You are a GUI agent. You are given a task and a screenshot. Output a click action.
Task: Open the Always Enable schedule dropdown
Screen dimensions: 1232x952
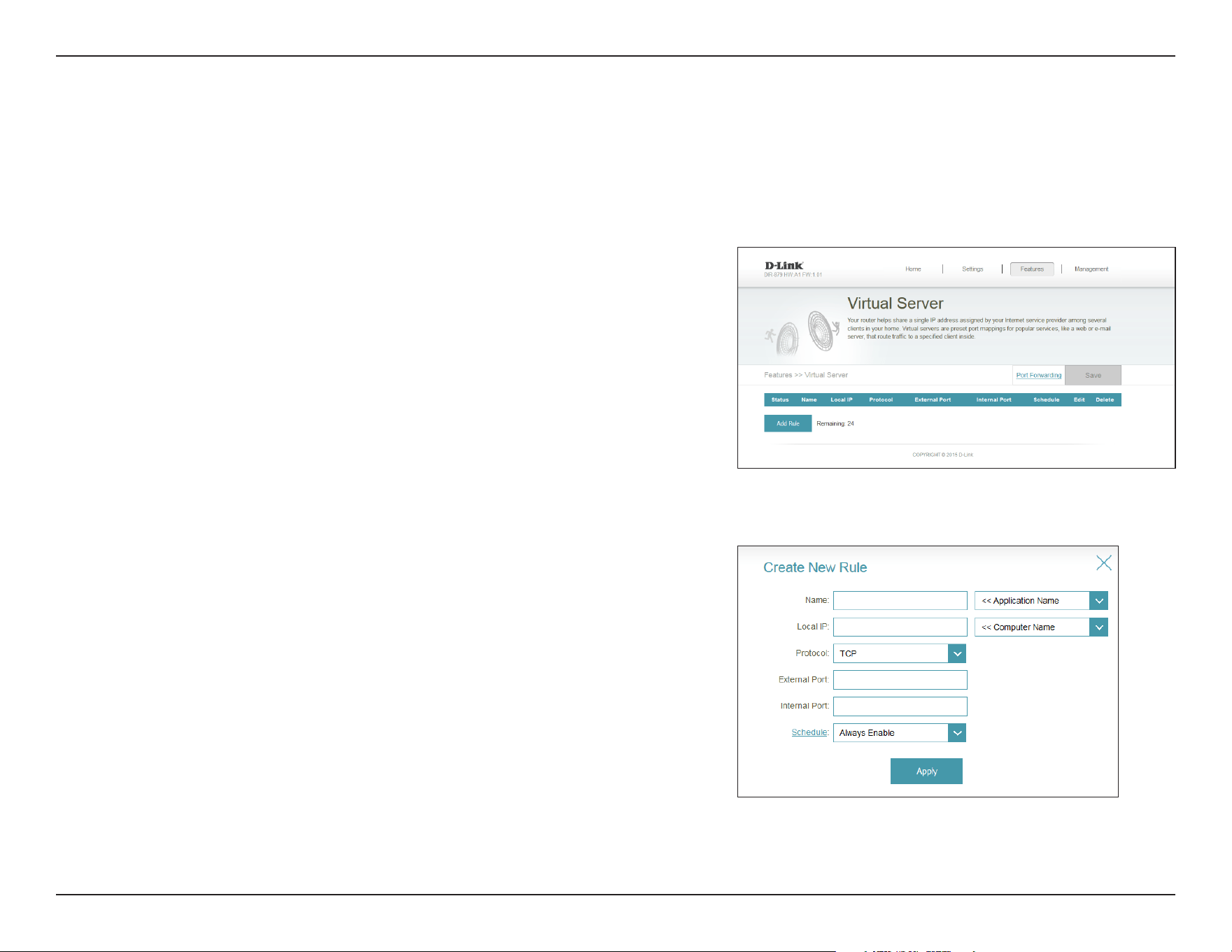click(x=900, y=732)
